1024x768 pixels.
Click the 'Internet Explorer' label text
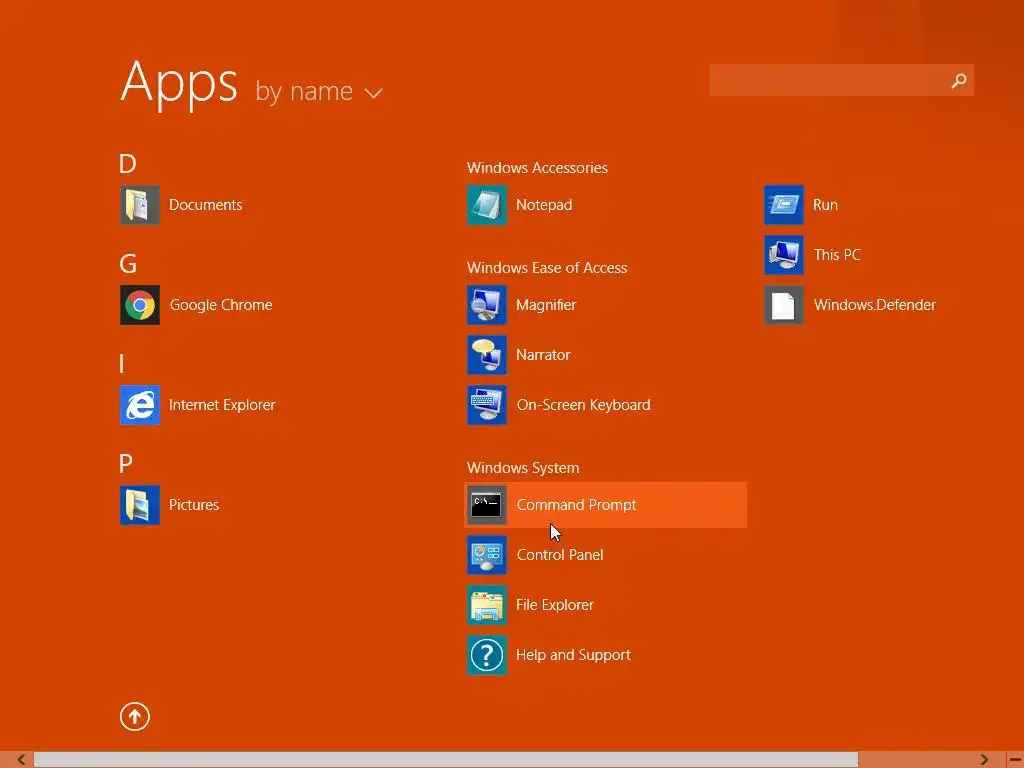tap(222, 405)
